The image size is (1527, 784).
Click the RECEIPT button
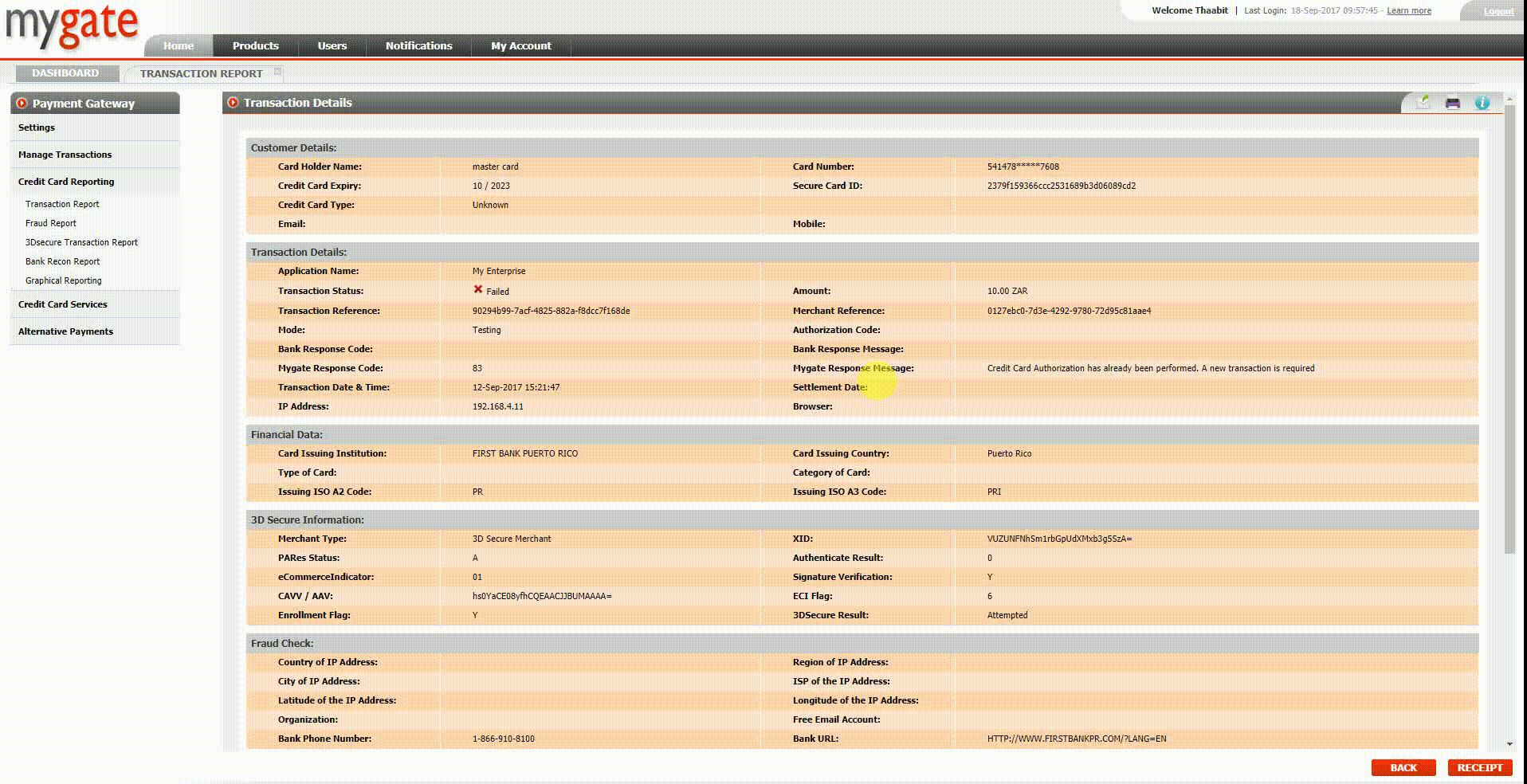tap(1479, 767)
